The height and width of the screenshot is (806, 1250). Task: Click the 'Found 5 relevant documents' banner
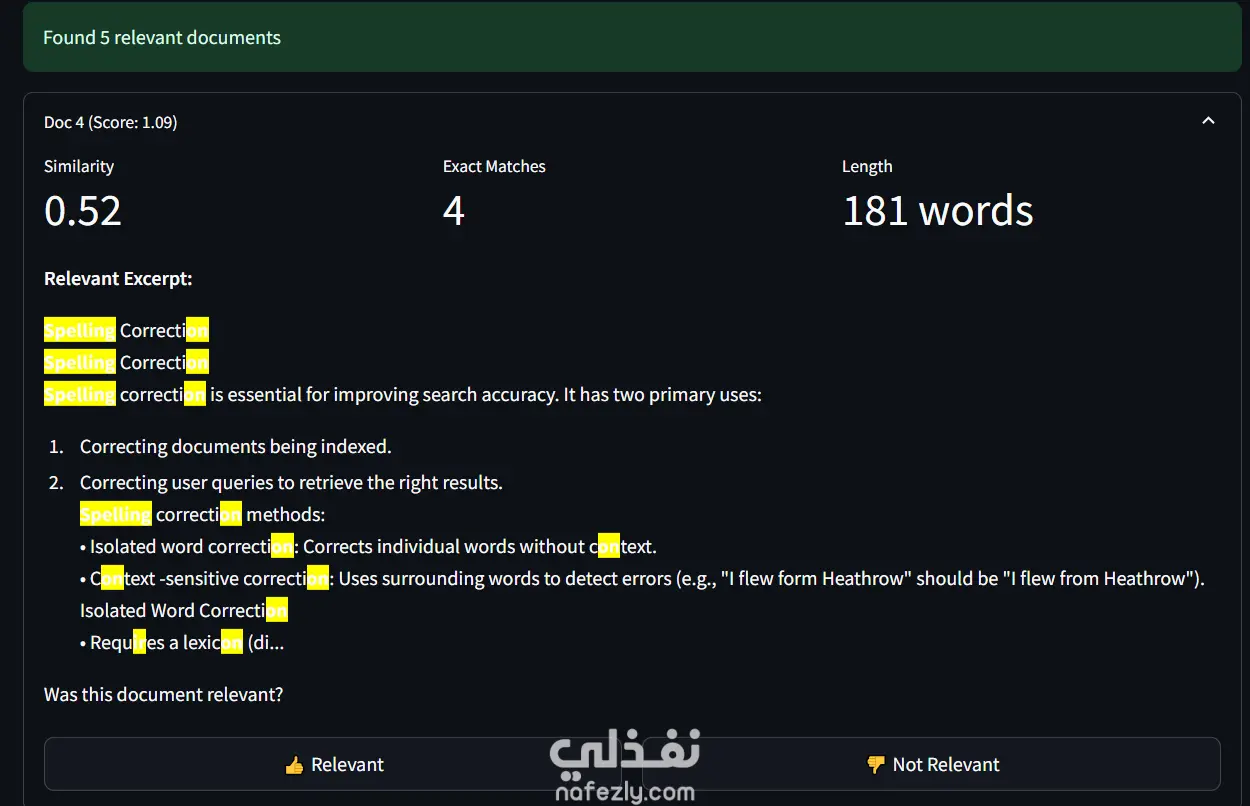[x=632, y=37]
